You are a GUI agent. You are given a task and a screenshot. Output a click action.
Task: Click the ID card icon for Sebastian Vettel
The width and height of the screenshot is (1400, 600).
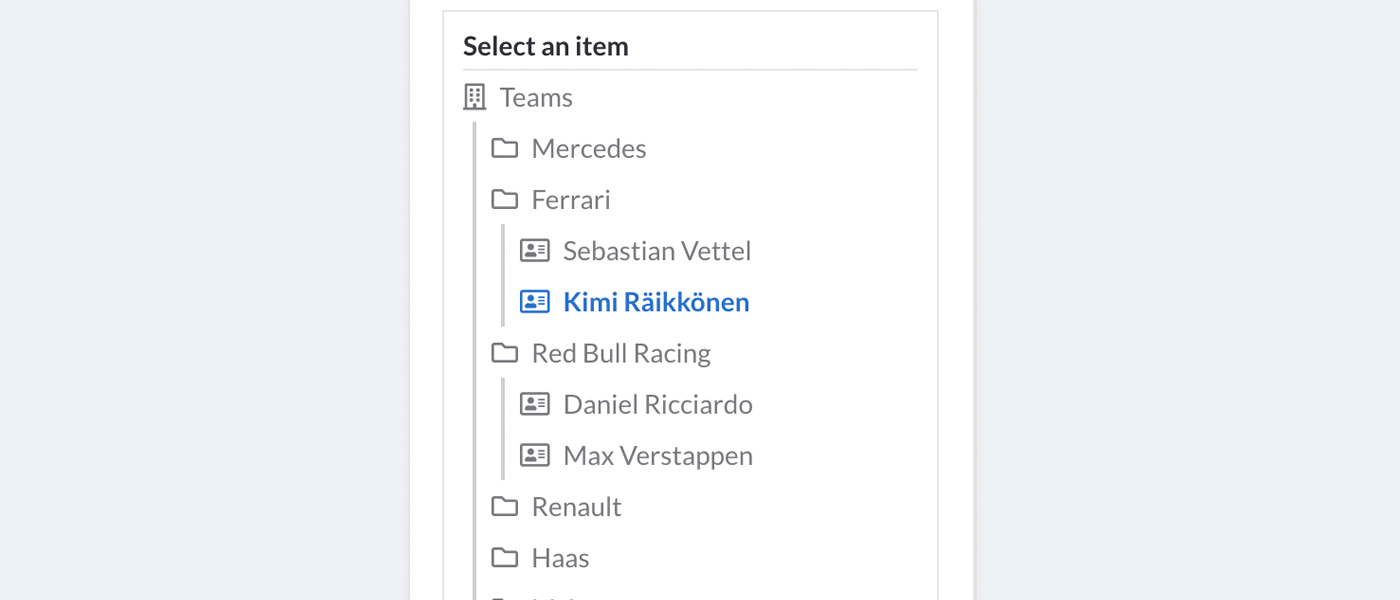point(535,251)
